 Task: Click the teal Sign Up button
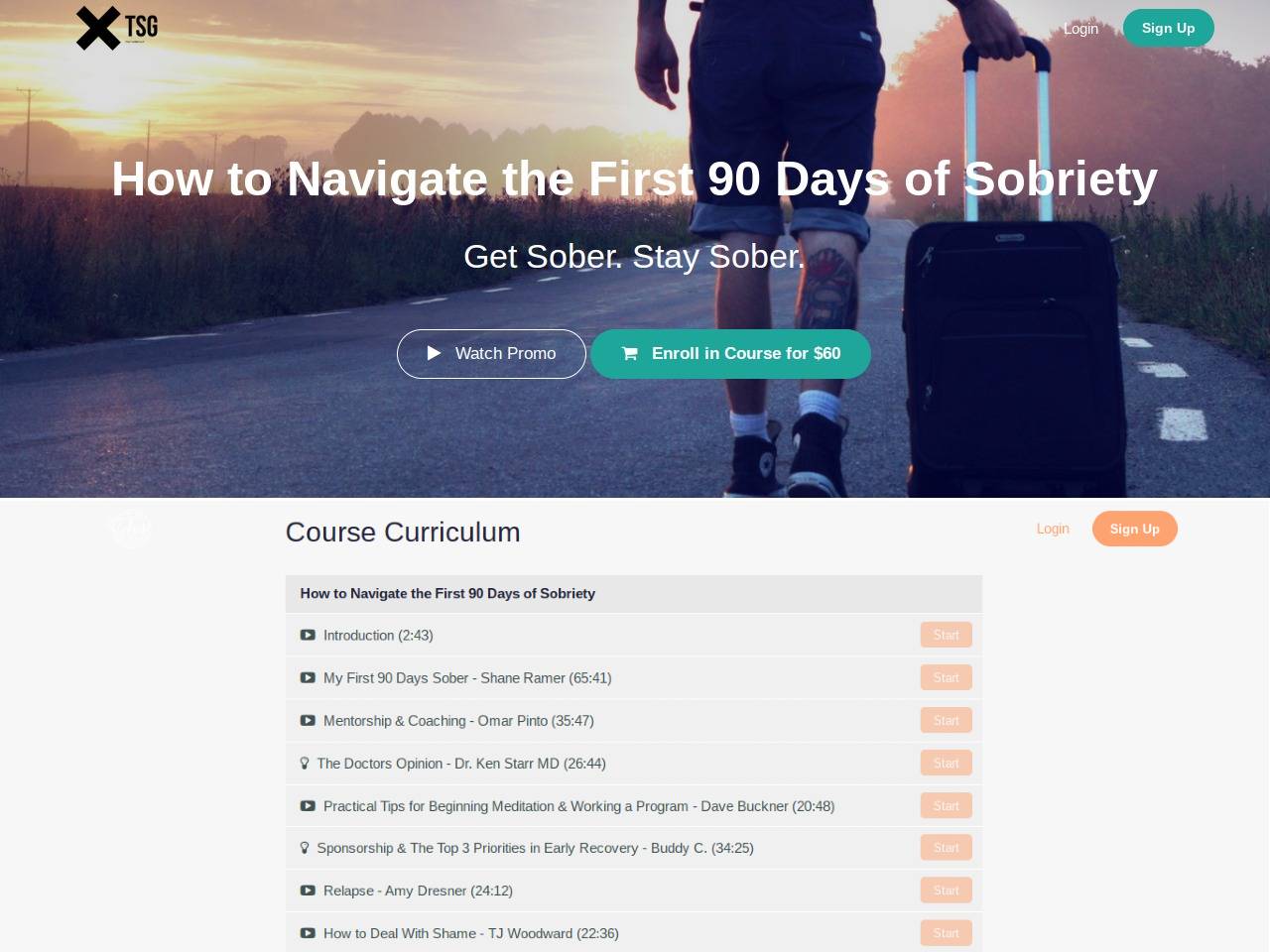[x=1168, y=28]
